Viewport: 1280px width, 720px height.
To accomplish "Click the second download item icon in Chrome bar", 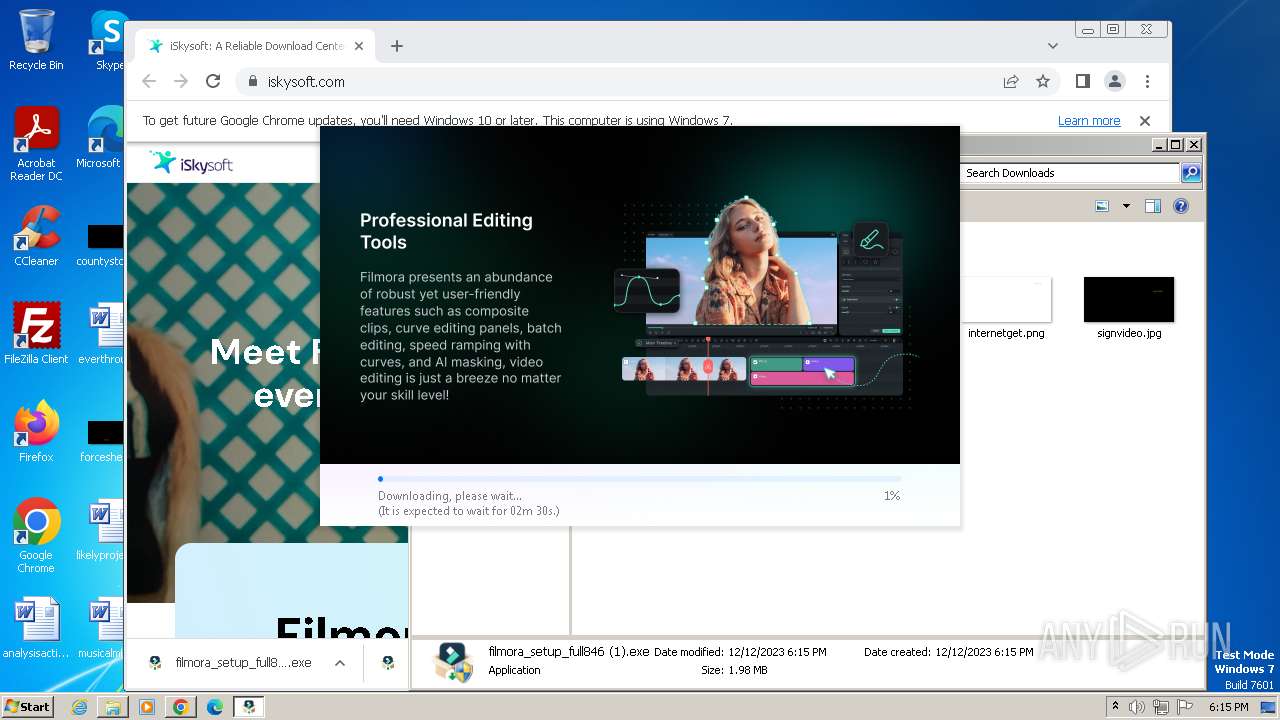I will pyautogui.click(x=388, y=663).
